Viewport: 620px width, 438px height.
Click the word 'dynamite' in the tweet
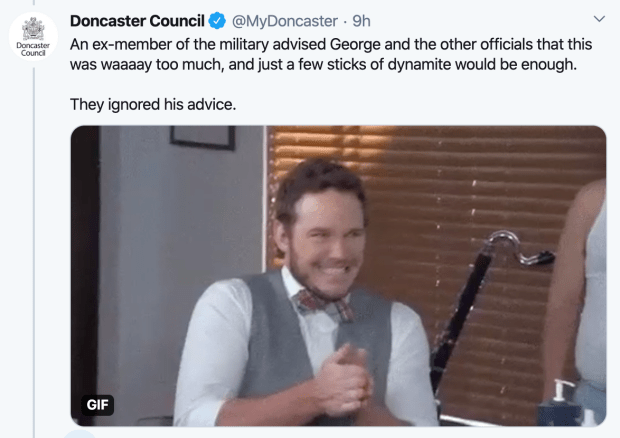[x=419, y=64]
